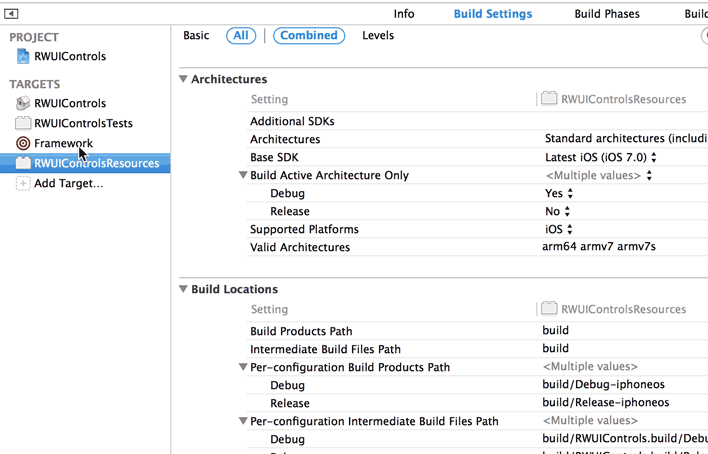
Task: Click Standard architectures value
Action: (x=626, y=138)
